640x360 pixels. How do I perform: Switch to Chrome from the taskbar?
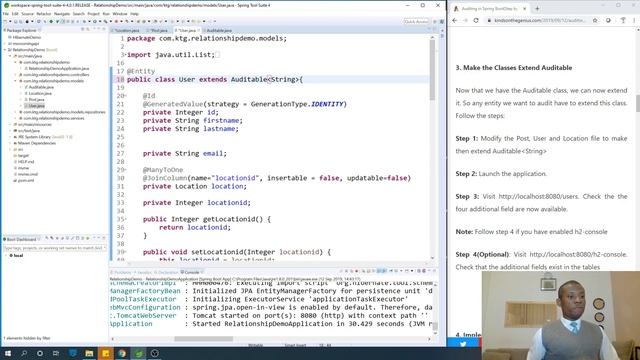[x=122, y=353]
